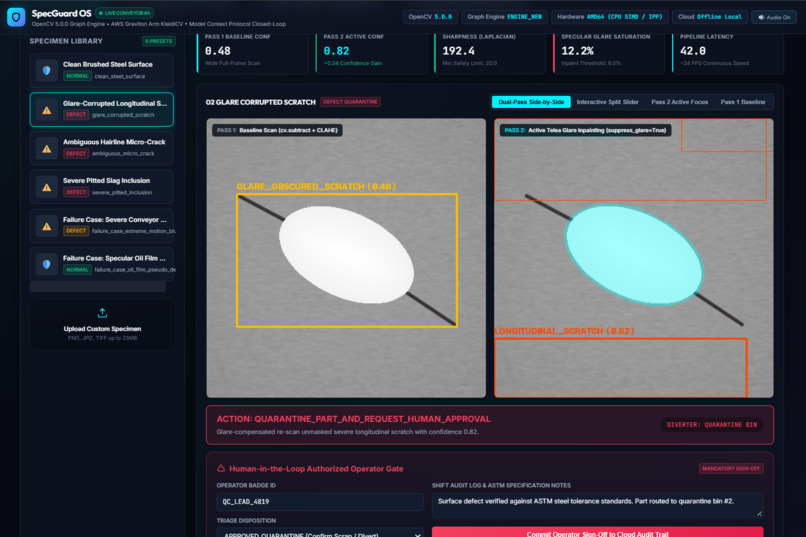Click the Pass 2 inpainted scan image
Viewport: 806px width, 537px height.
click(634, 258)
